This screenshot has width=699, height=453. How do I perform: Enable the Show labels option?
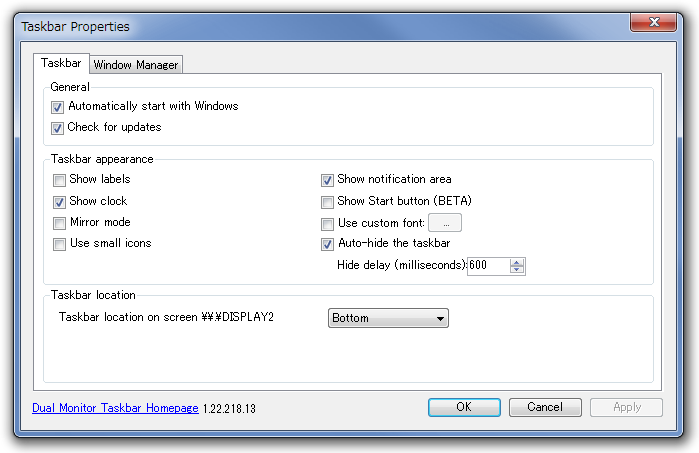pos(59,180)
